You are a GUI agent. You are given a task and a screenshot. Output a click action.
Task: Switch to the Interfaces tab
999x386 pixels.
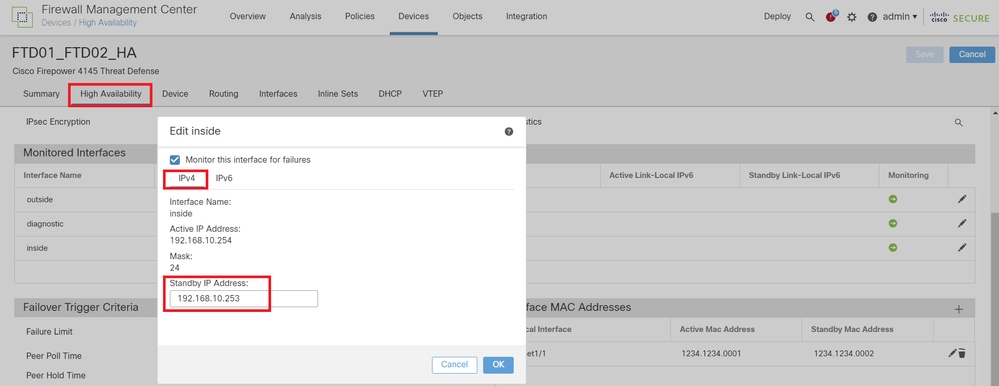click(x=278, y=94)
